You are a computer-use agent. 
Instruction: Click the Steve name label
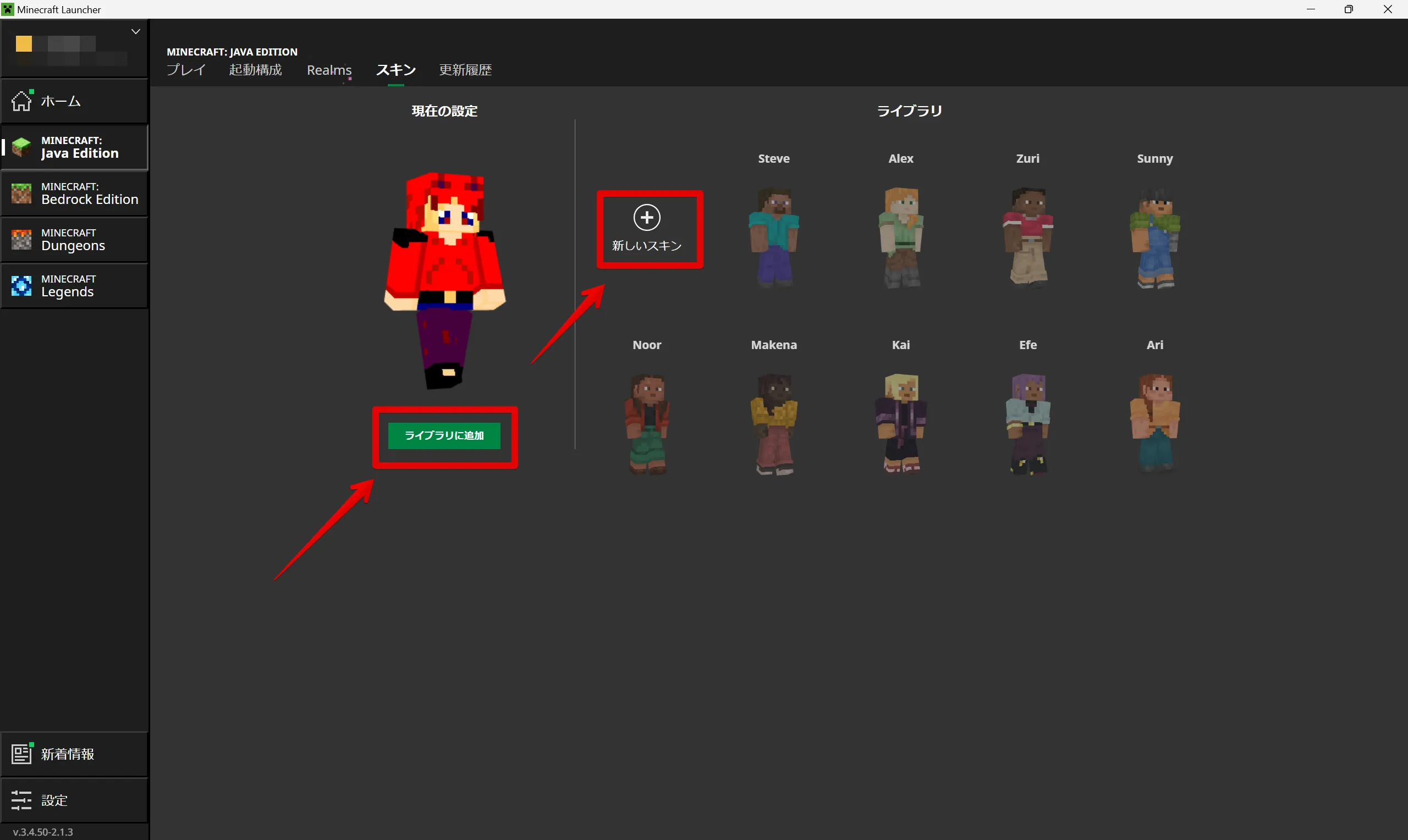773,158
